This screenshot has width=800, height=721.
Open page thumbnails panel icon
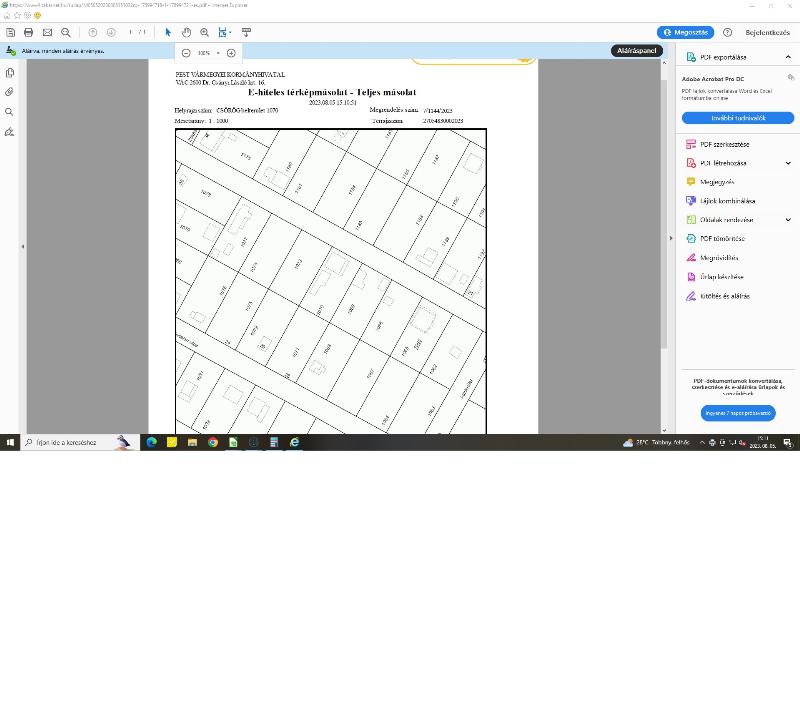point(9,73)
